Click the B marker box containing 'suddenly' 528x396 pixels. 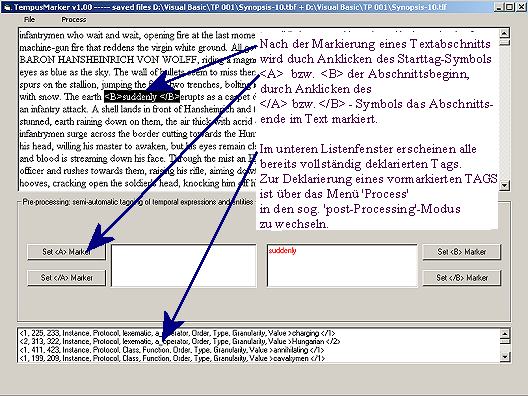342,266
